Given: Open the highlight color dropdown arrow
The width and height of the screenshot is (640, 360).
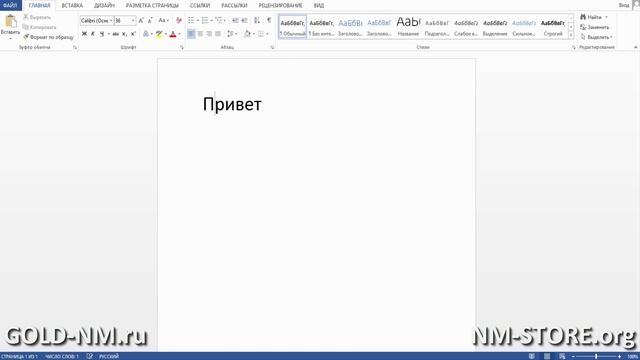Looking at the screenshot, I should pos(166,34).
